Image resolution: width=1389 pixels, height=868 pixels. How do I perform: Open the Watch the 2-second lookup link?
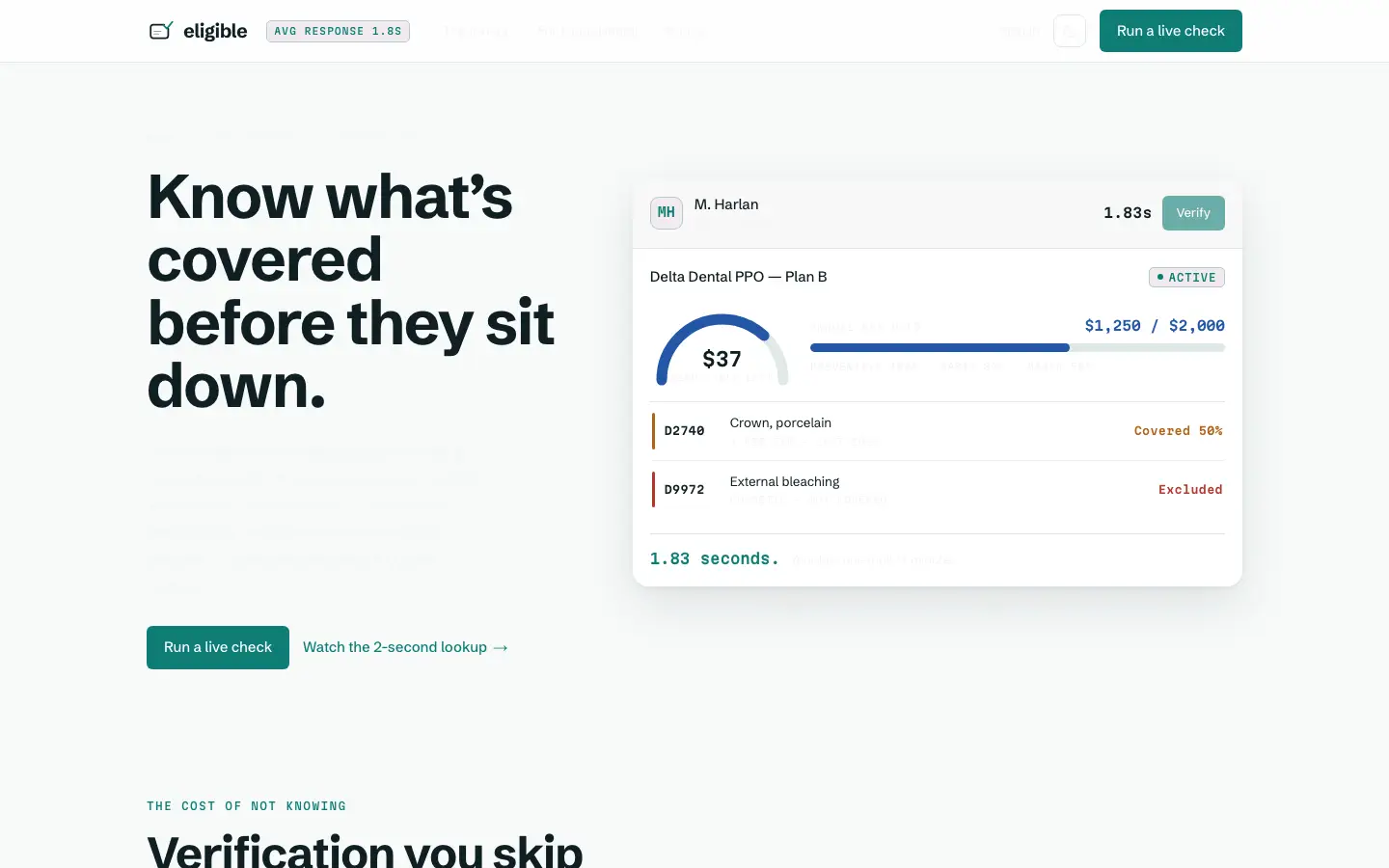click(405, 647)
